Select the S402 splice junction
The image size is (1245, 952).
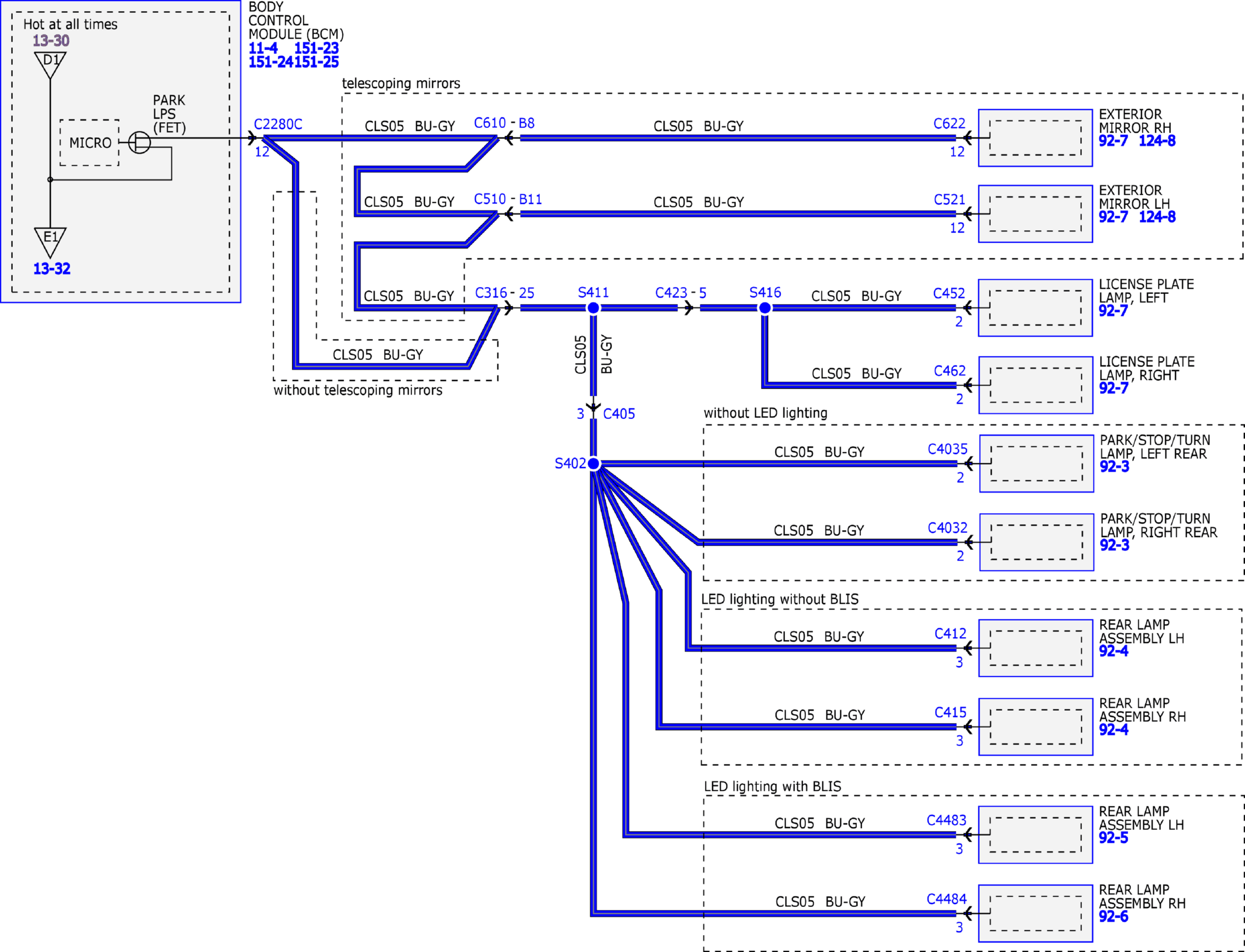pos(593,463)
